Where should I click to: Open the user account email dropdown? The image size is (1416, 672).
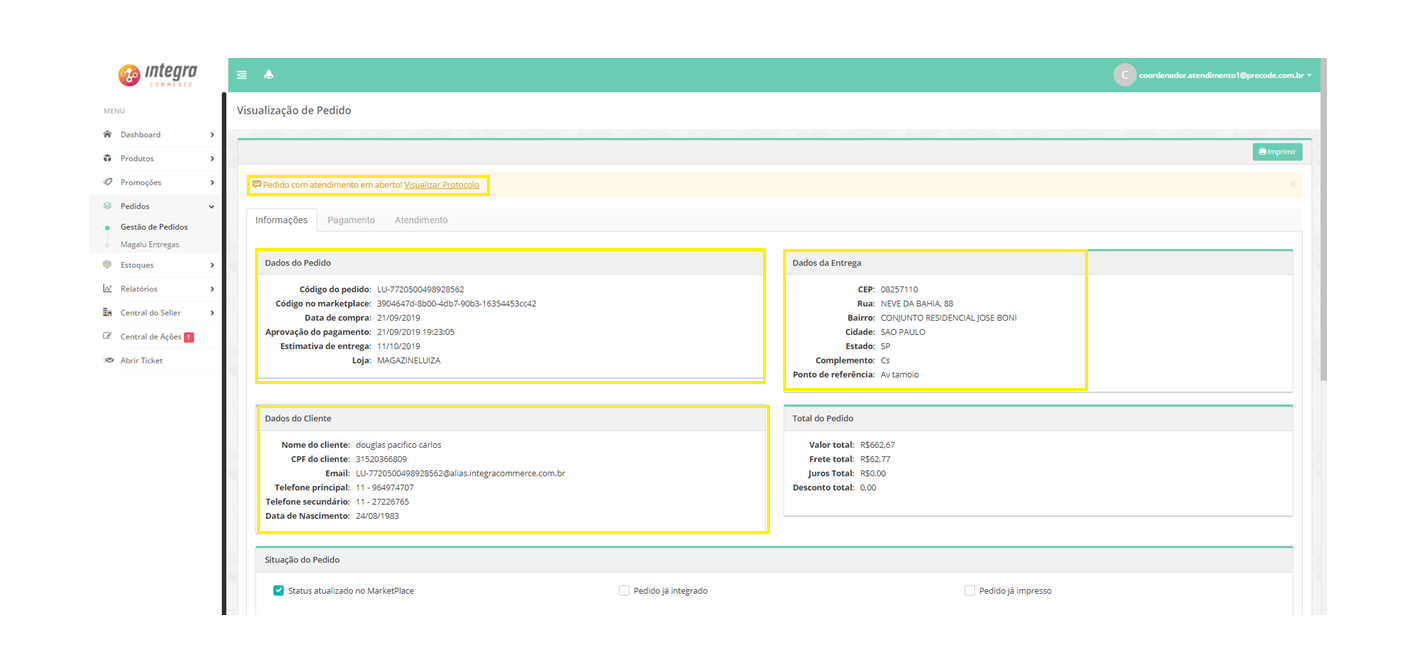click(x=1225, y=75)
